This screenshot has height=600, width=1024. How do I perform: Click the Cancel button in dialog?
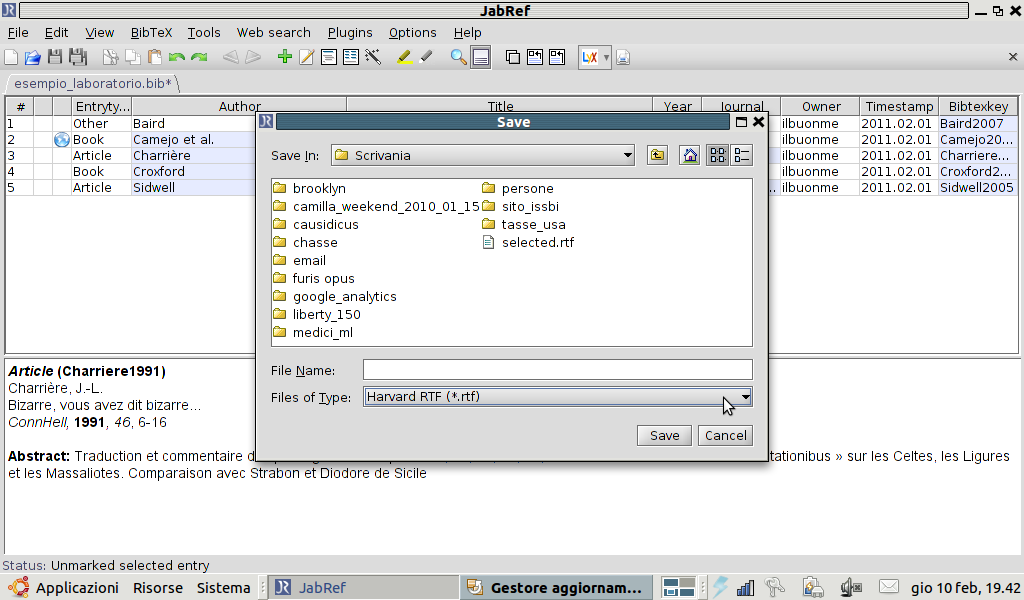[x=726, y=435]
